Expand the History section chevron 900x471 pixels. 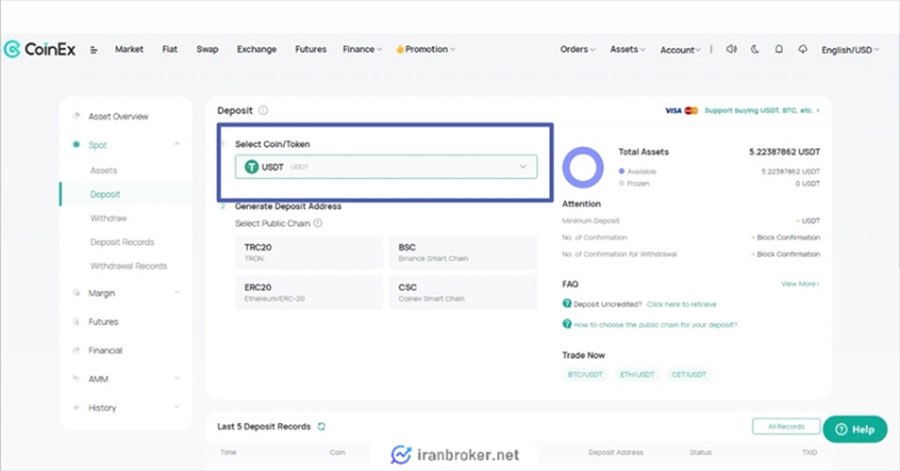click(177, 407)
